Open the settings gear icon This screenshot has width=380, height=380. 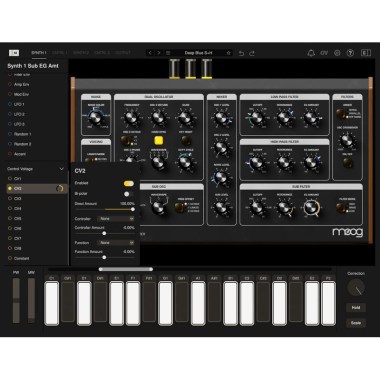pos(337,53)
